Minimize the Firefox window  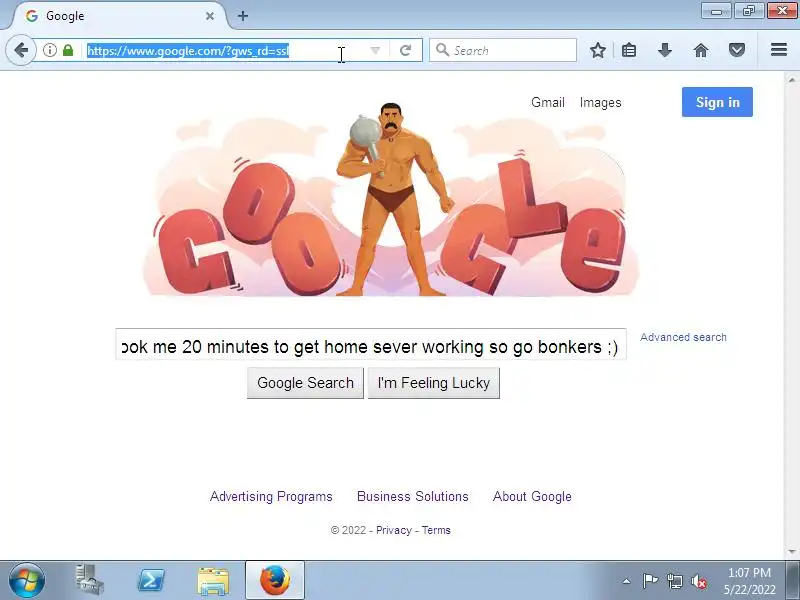click(x=716, y=10)
